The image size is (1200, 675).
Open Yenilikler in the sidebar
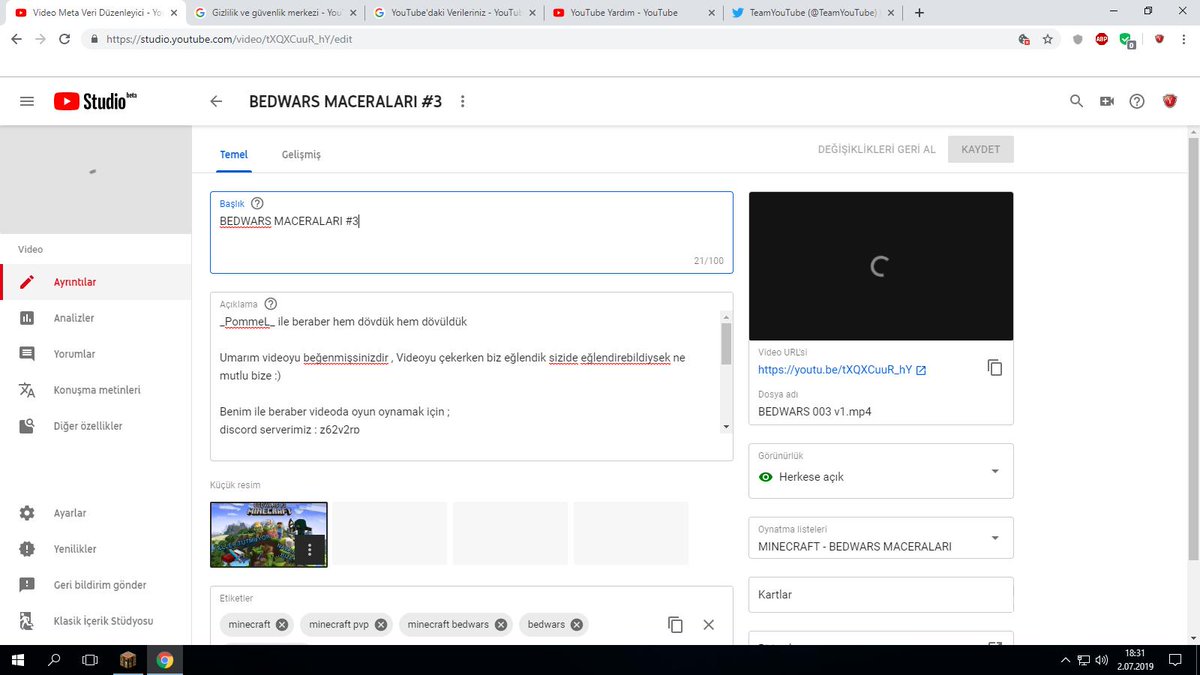[x=95, y=549]
